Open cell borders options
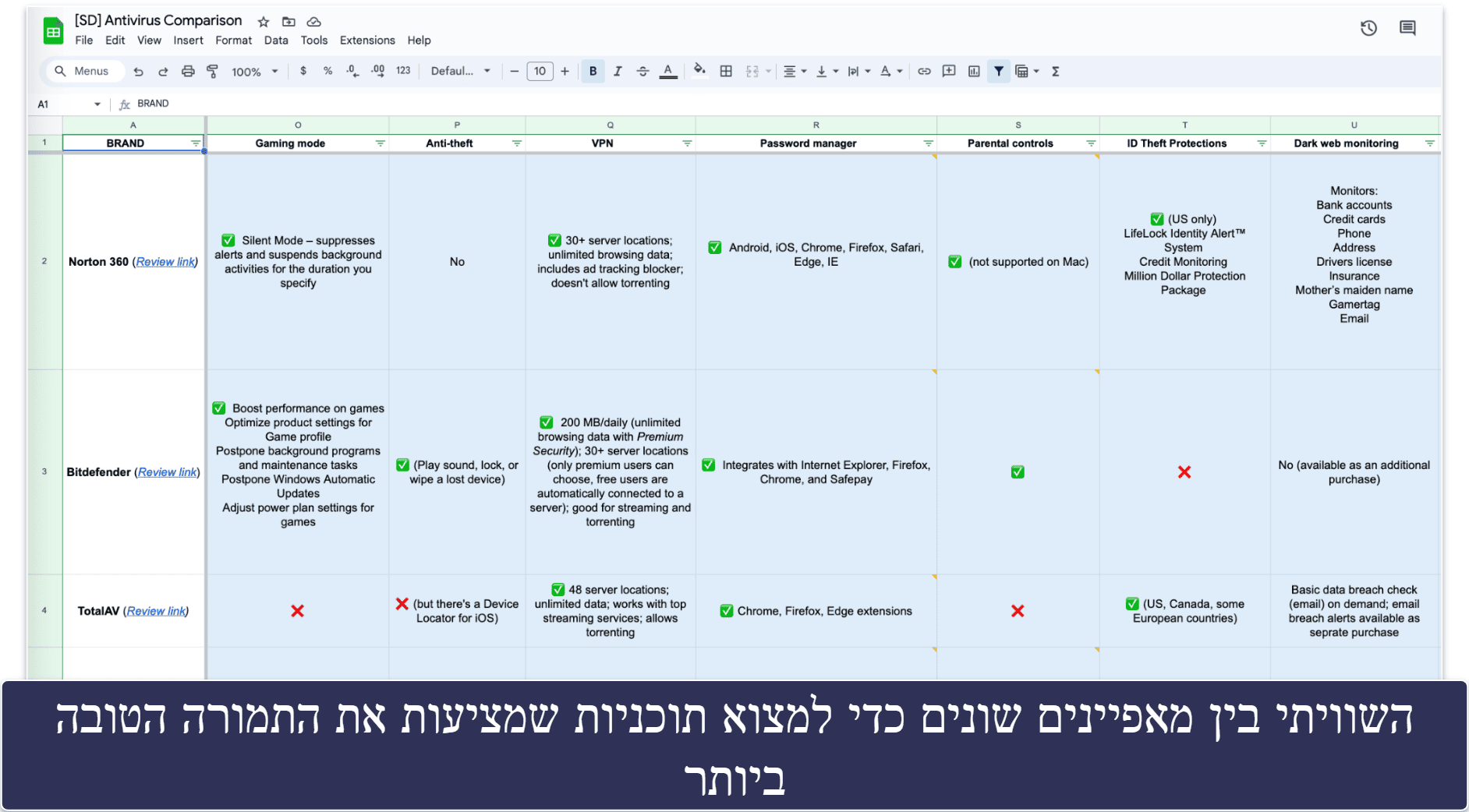The height and width of the screenshot is (812, 1469). point(726,71)
